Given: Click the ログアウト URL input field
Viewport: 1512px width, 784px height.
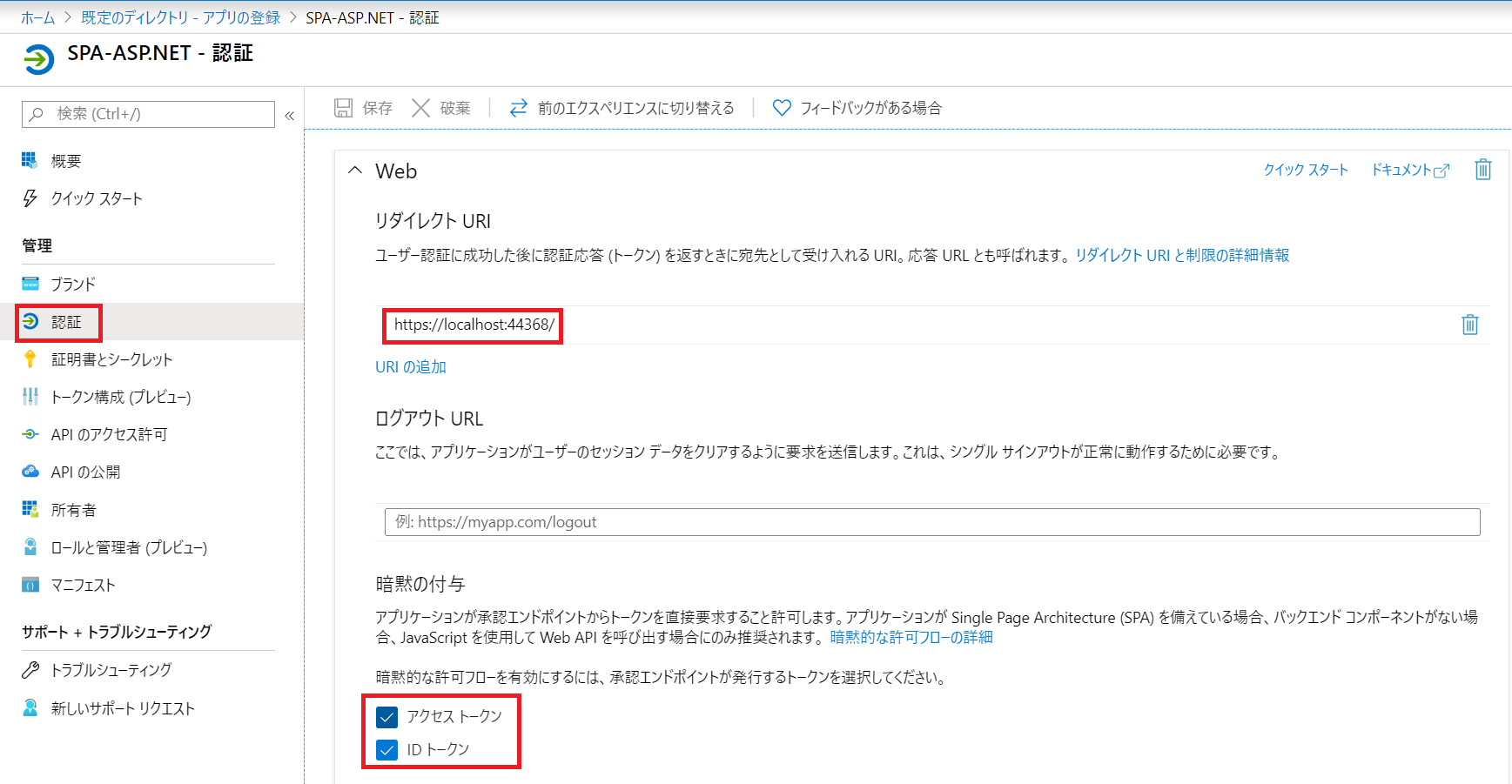Looking at the screenshot, I should coord(931,521).
